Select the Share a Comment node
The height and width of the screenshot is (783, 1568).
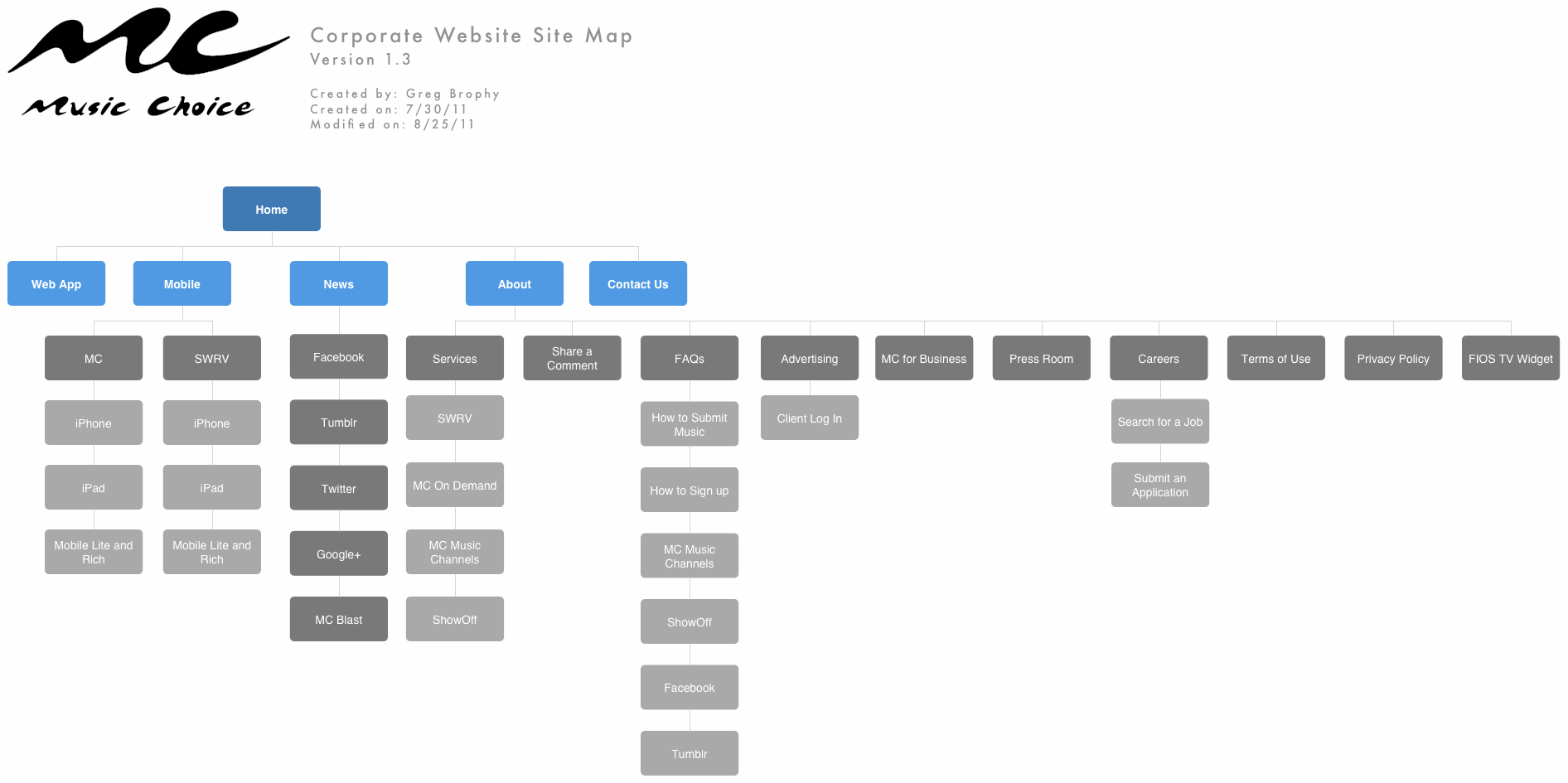pyautogui.click(x=572, y=358)
